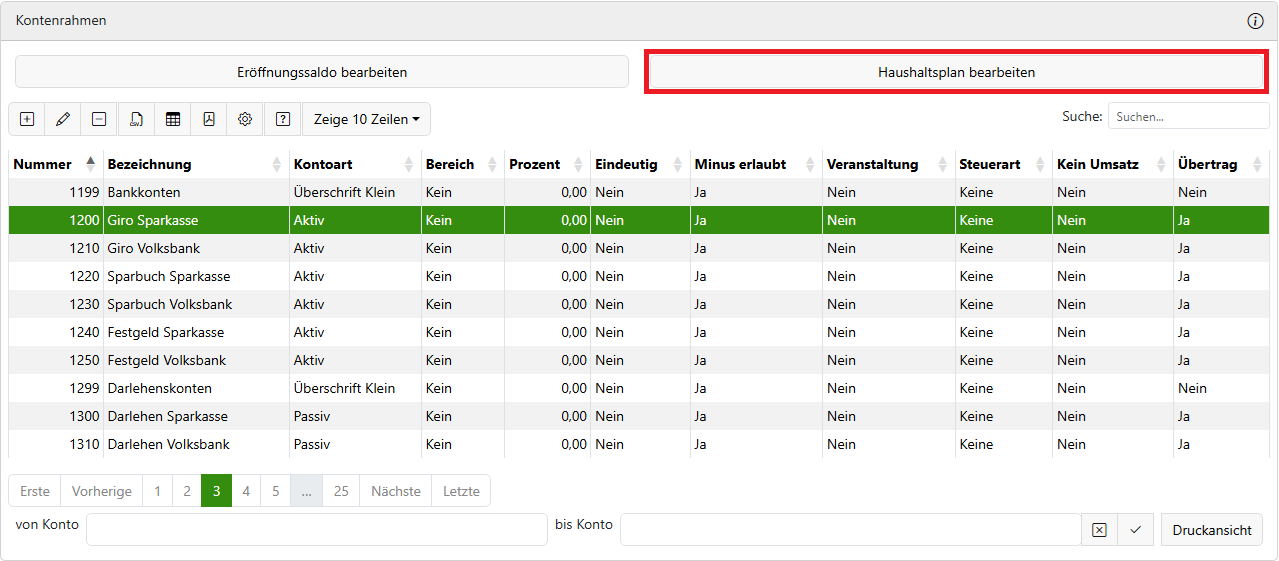Open the gear settings icon
The image size is (1279, 561).
click(245, 119)
